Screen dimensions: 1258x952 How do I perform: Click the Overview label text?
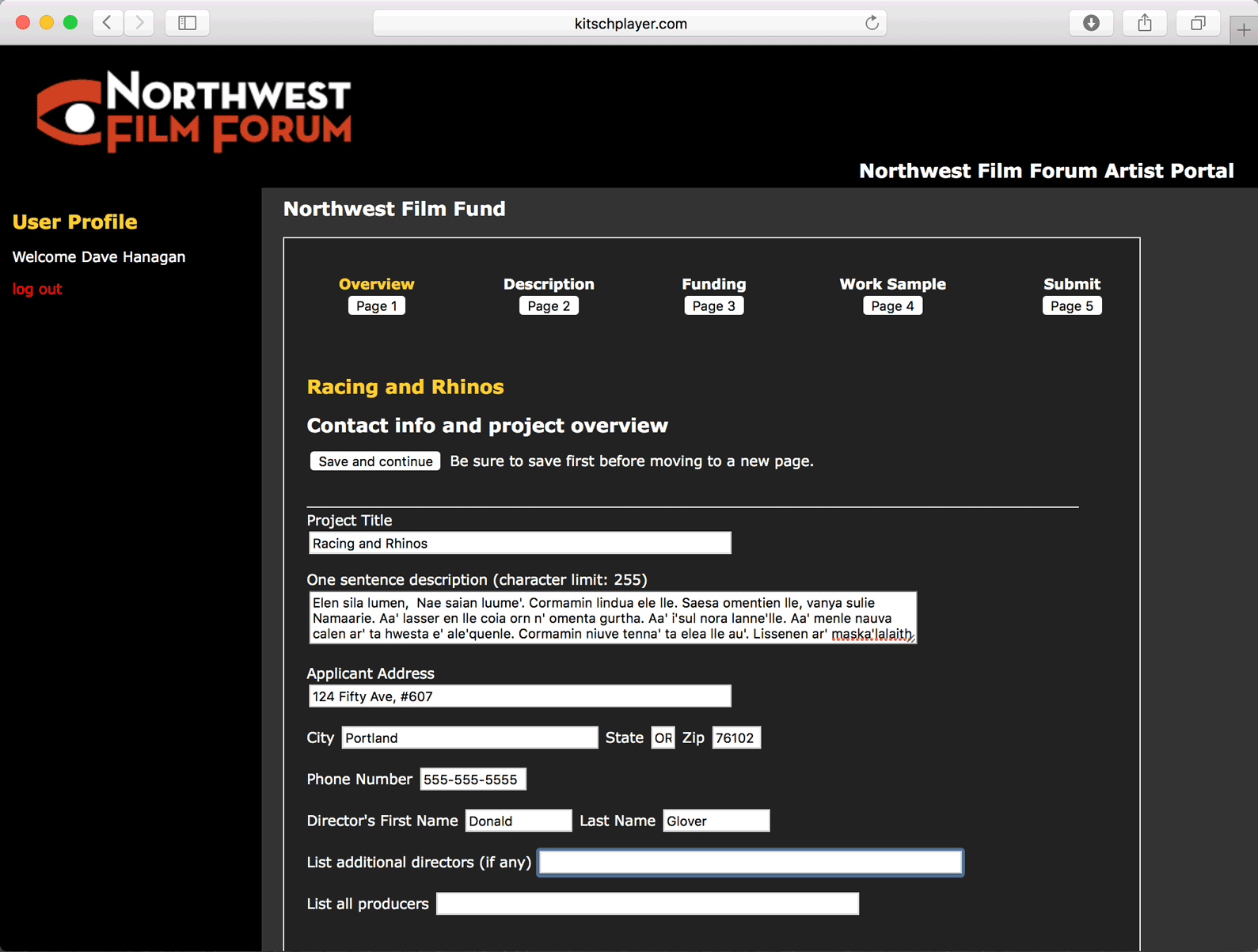(377, 284)
